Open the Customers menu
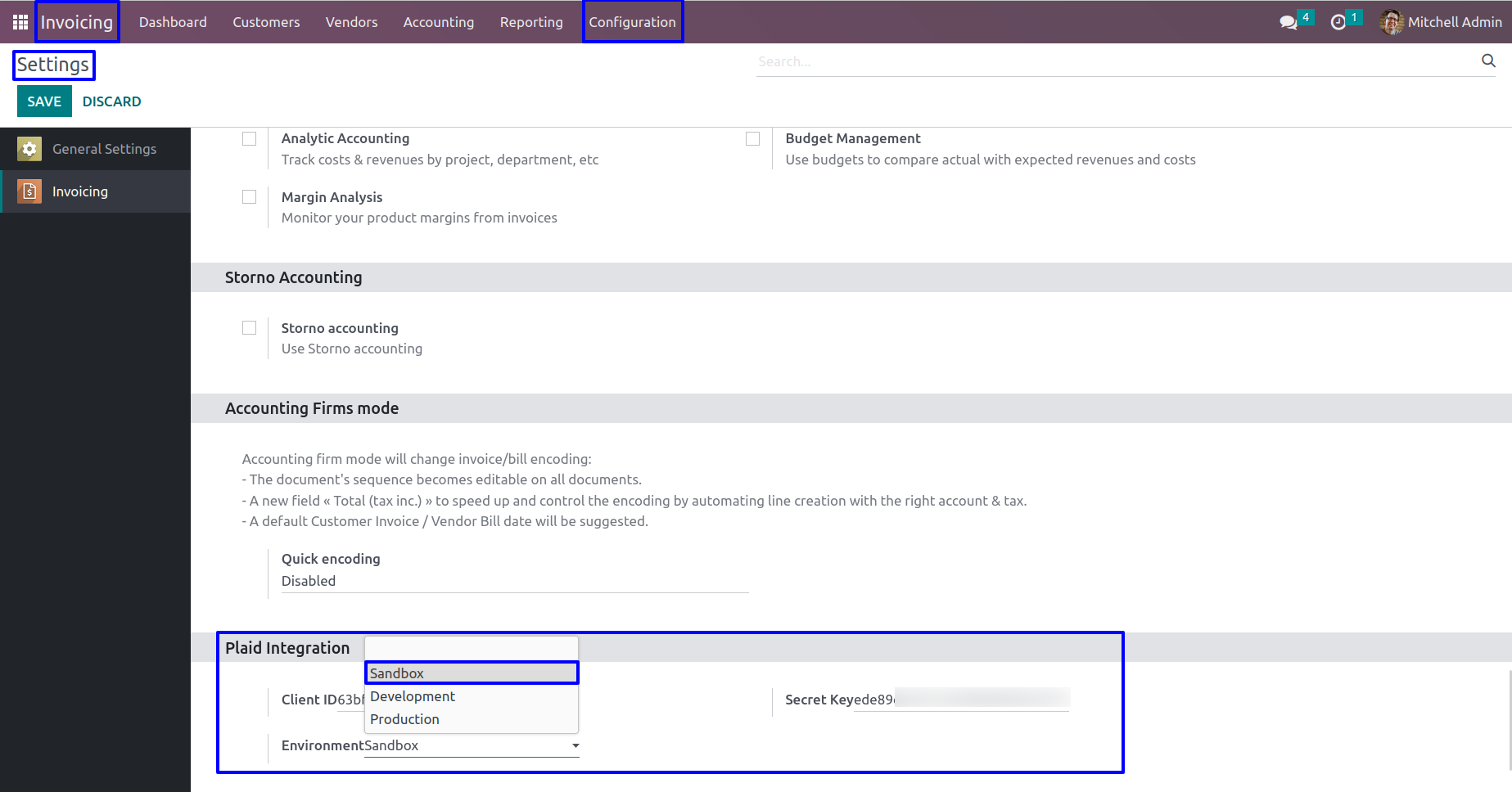Screen dimensions: 1512x792 tap(266, 22)
